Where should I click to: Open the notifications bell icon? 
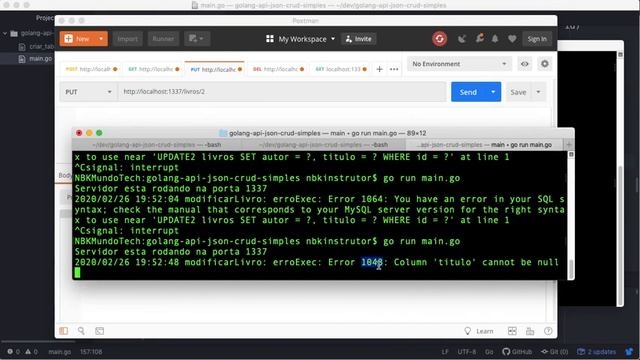pyautogui.click(x=495, y=39)
